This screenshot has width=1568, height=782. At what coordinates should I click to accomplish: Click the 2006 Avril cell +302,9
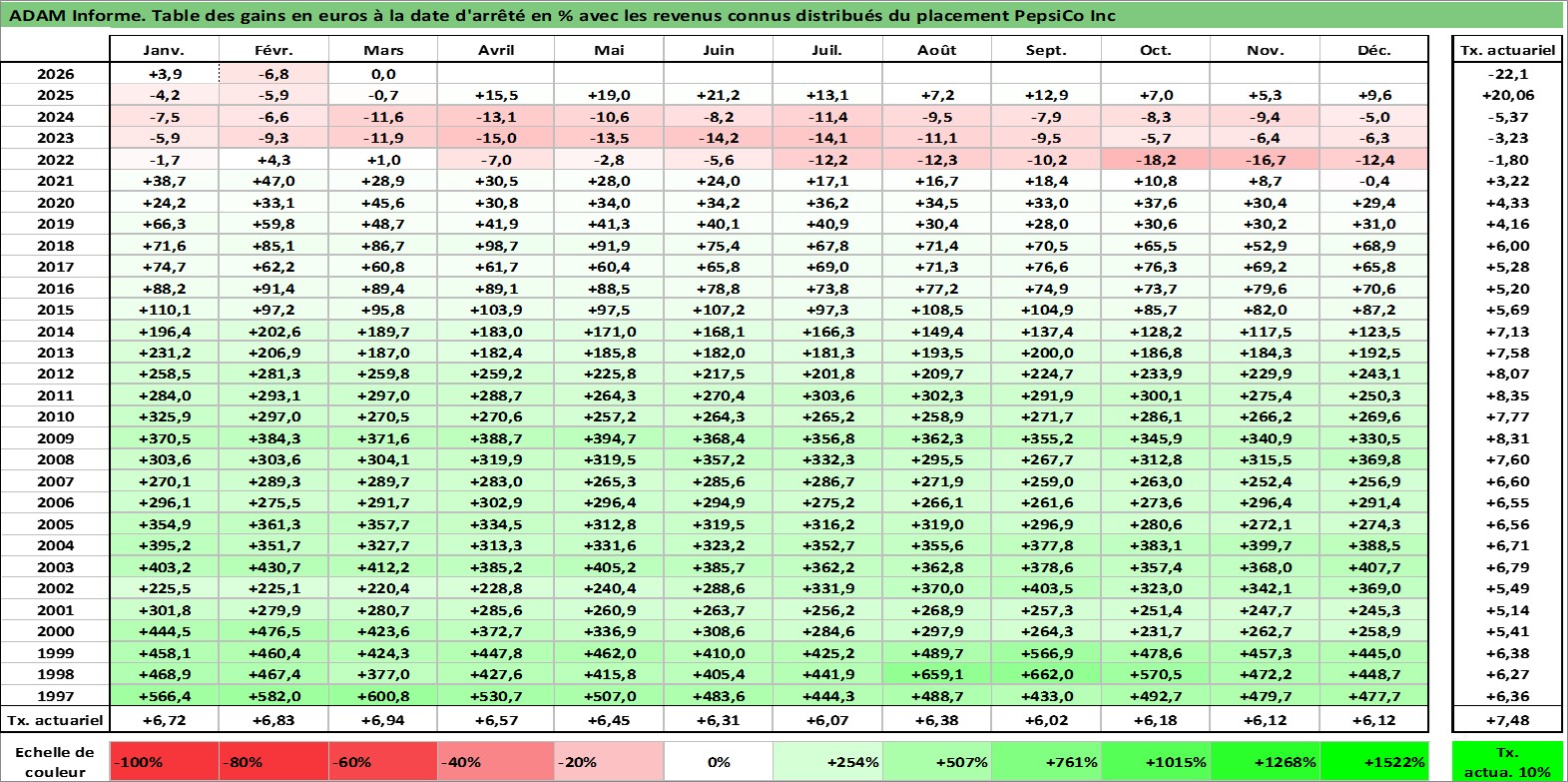click(x=496, y=502)
